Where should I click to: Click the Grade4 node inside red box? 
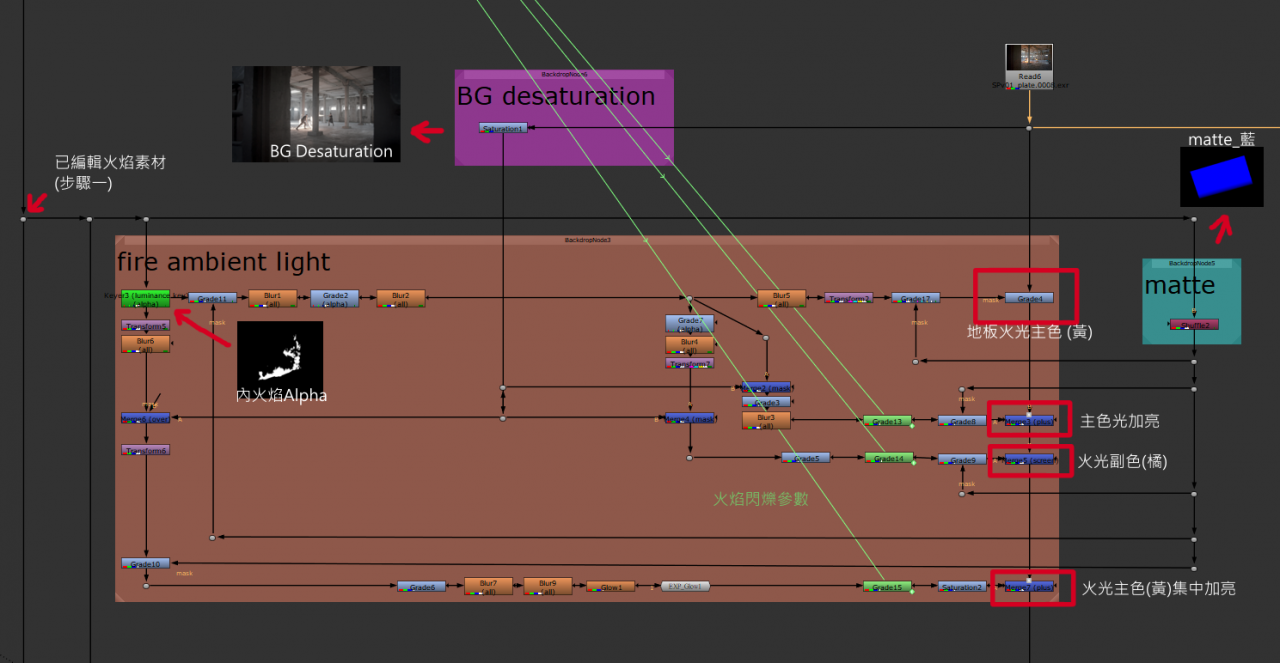pyautogui.click(x=1029, y=298)
